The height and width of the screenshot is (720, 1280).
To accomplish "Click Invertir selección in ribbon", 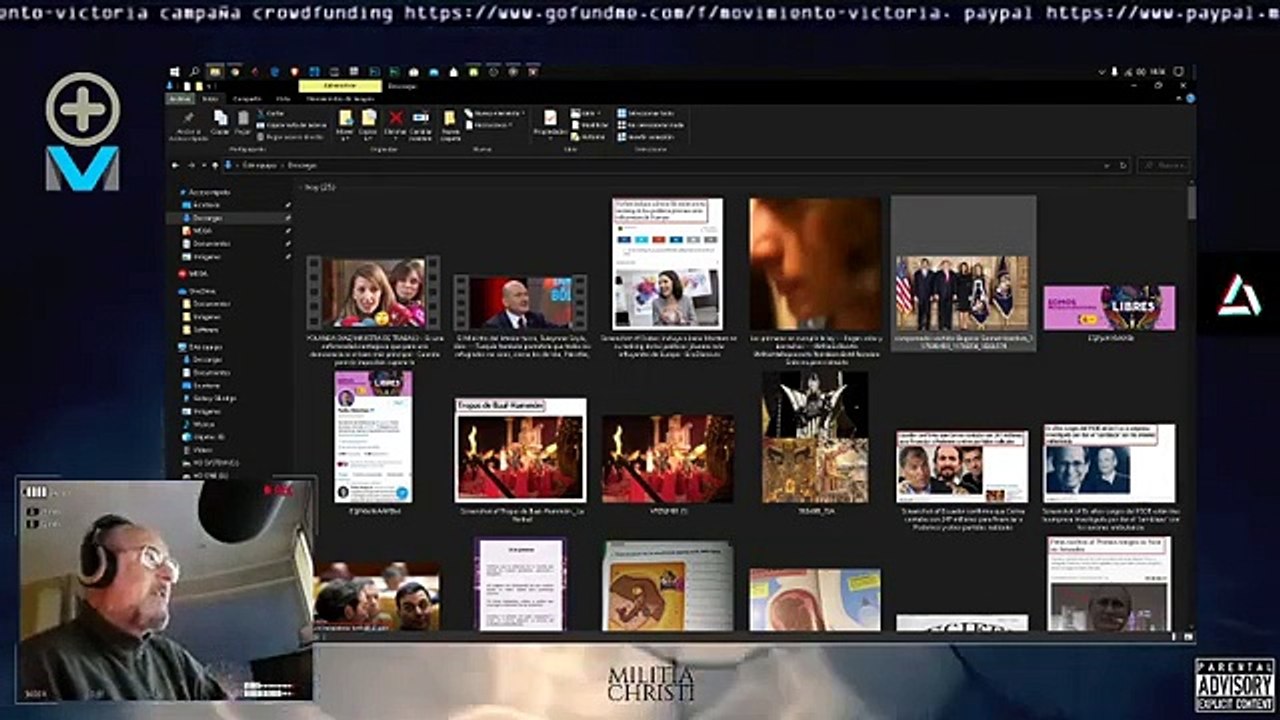I will pyautogui.click(x=645, y=137).
